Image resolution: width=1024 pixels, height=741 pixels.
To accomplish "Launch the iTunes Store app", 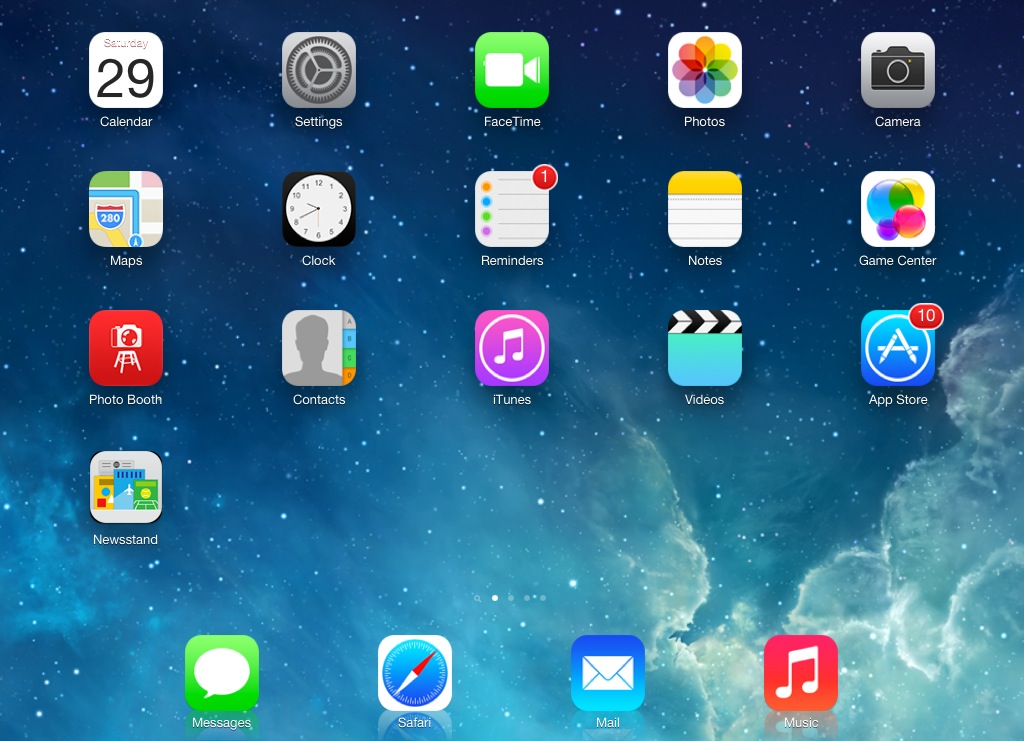I will pyautogui.click(x=512, y=348).
